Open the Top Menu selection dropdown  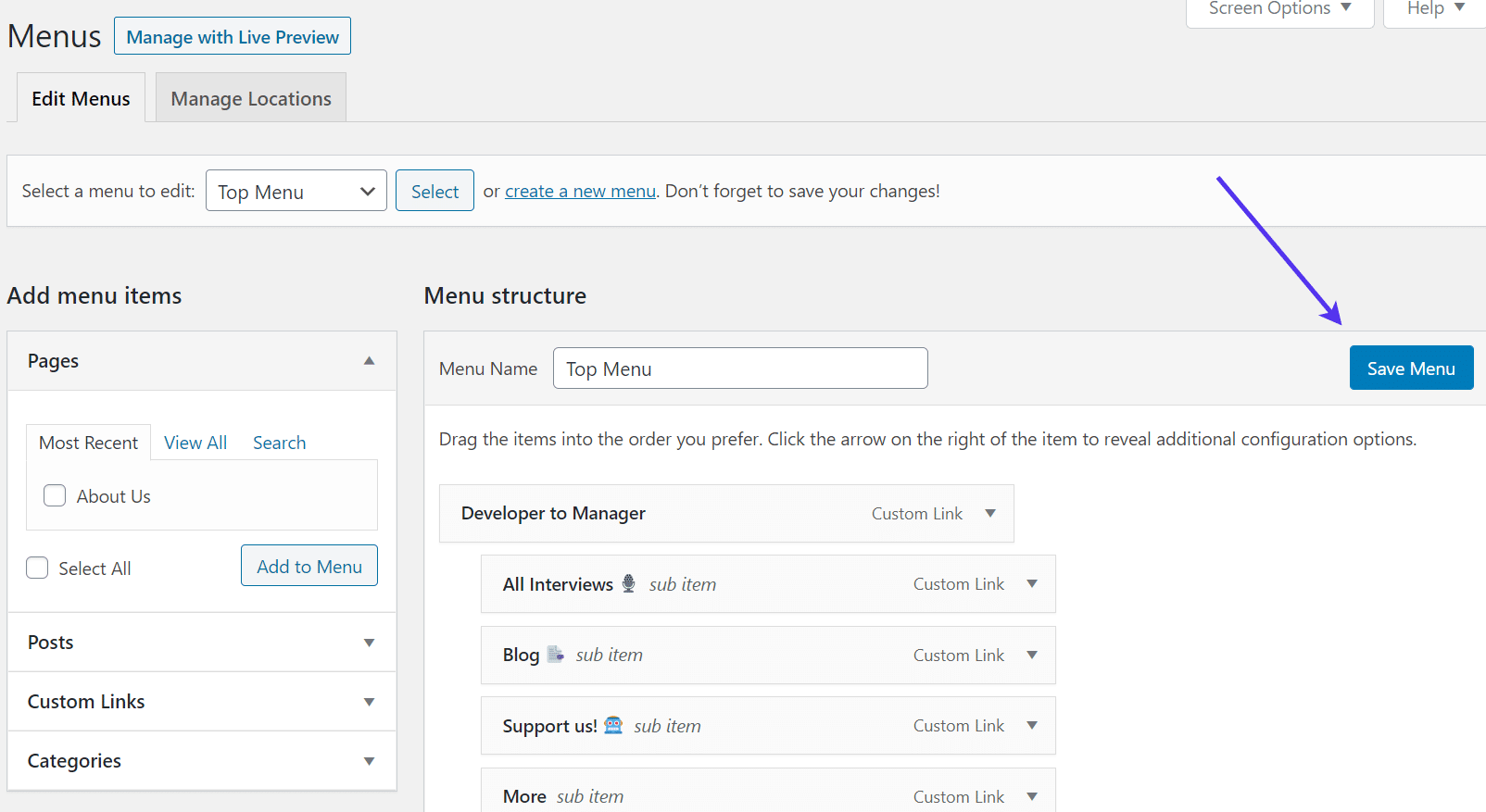[296, 191]
